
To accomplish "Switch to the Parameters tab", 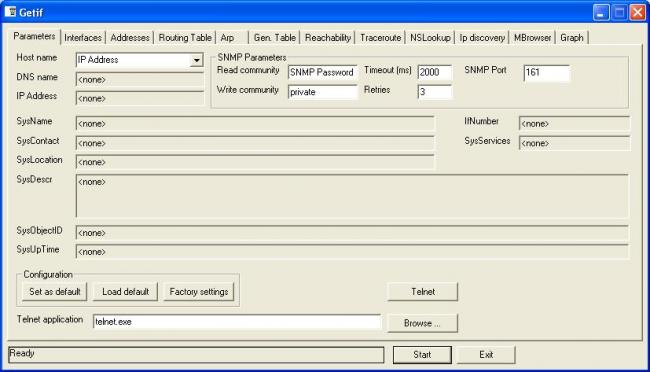I will point(34,36).
